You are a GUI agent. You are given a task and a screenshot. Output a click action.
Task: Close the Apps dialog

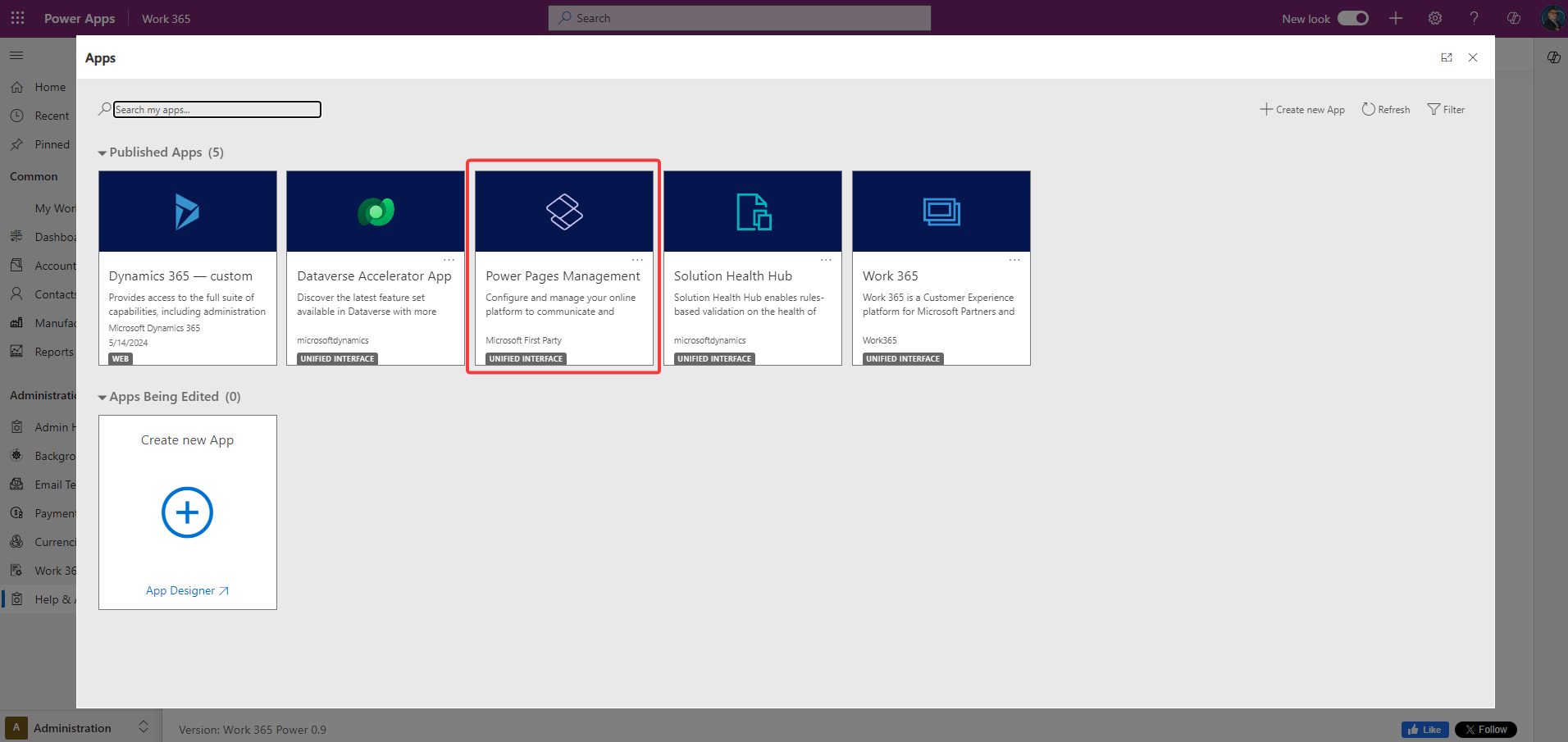[x=1473, y=57]
